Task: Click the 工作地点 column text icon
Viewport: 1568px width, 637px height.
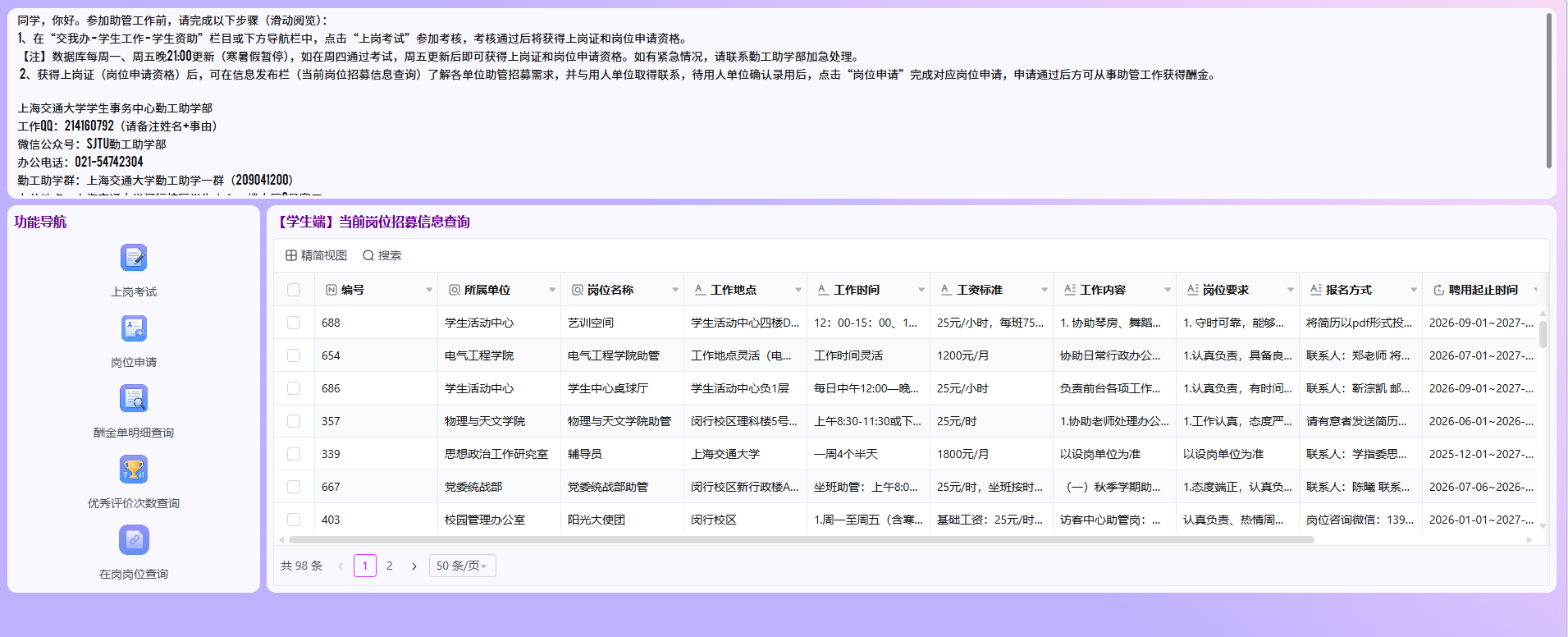Action: (x=700, y=290)
